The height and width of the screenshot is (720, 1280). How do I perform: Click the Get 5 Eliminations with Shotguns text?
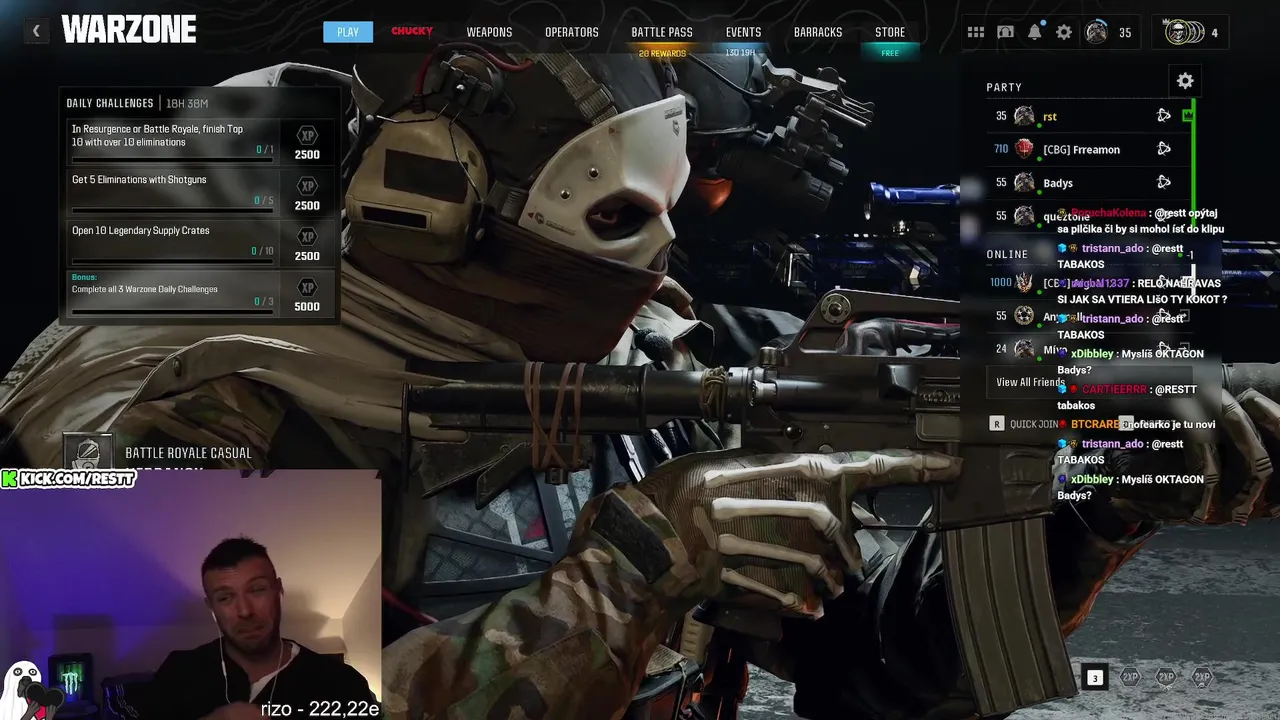139,180
